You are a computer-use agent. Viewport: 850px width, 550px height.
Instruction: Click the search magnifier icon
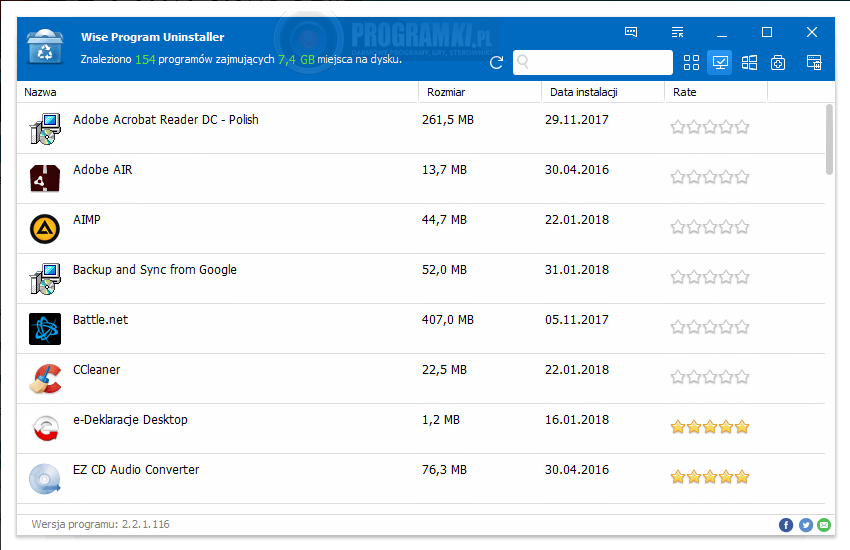(523, 62)
